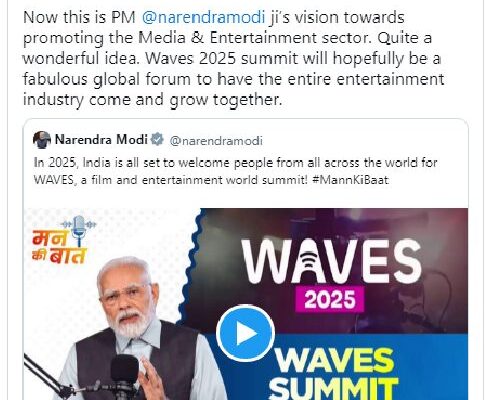Click the pink 2025 badge
This screenshot has height=400, width=486.
330,299
